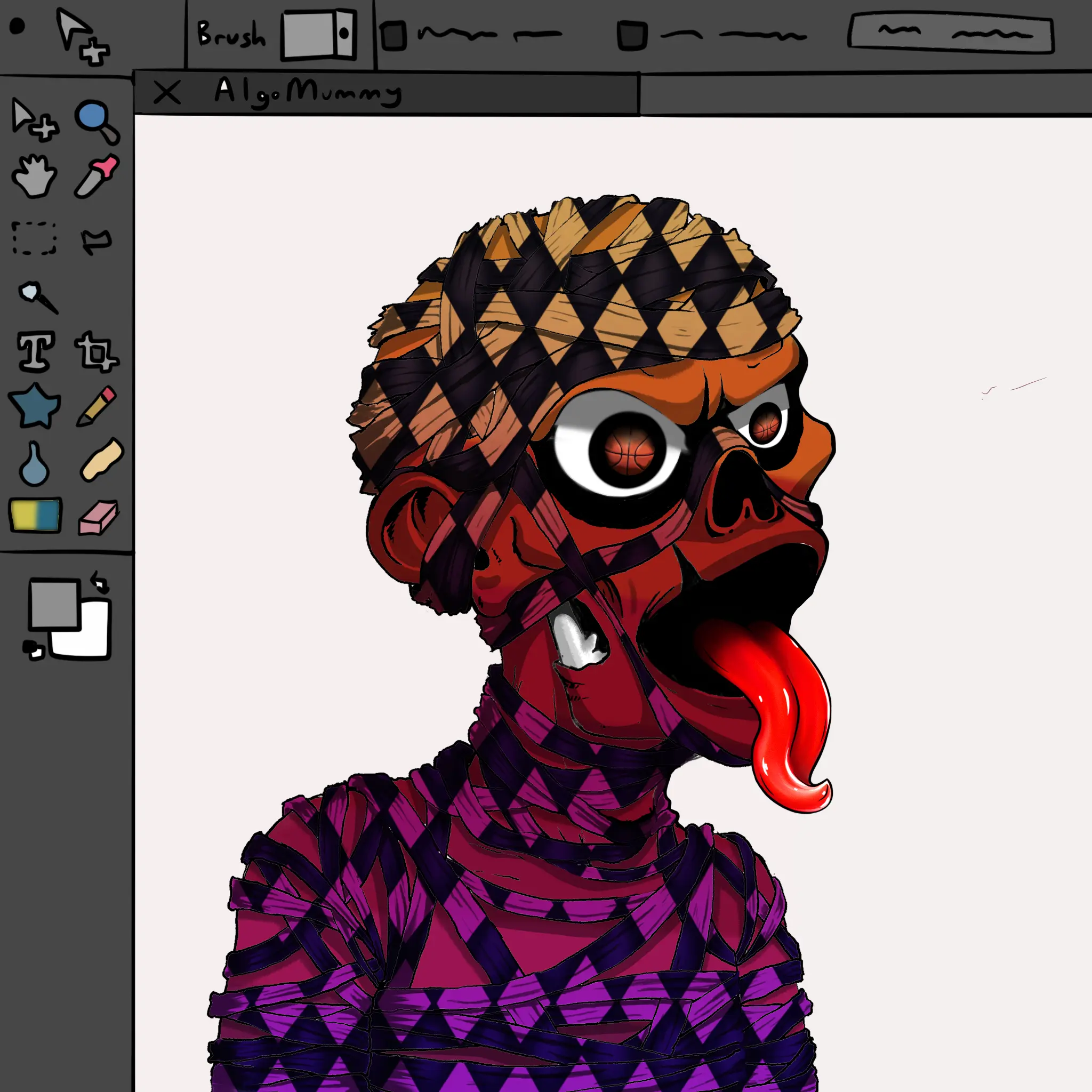Select the Pencil tool
The image size is (1092, 1092).
[97, 405]
